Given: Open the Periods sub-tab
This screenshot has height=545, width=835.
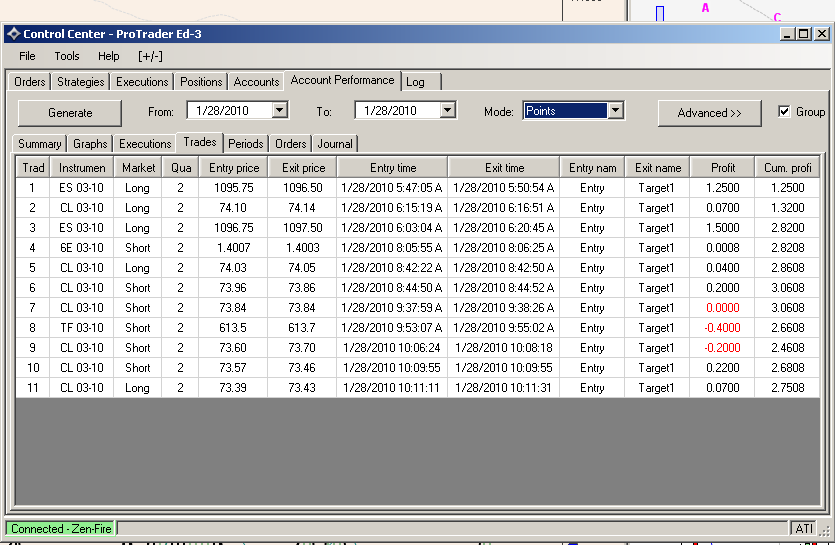Looking at the screenshot, I should 245,144.
